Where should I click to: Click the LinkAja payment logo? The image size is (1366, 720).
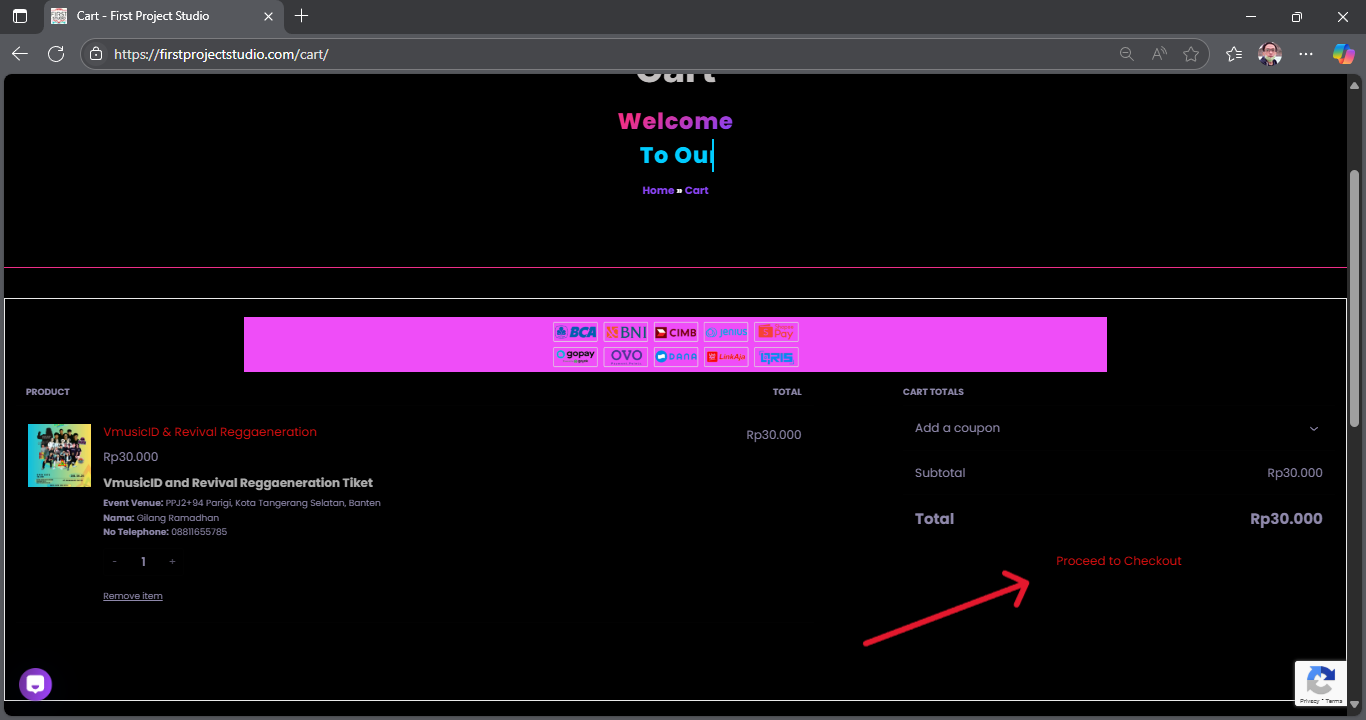coord(726,356)
